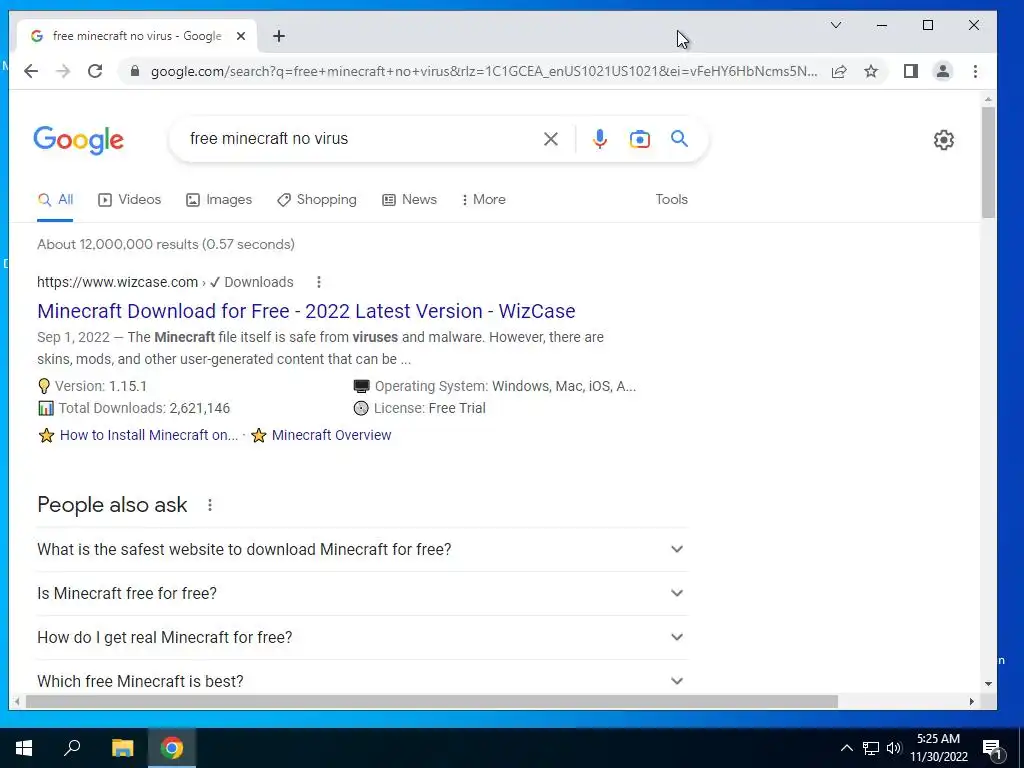Click the scroll right arrow

(972, 702)
